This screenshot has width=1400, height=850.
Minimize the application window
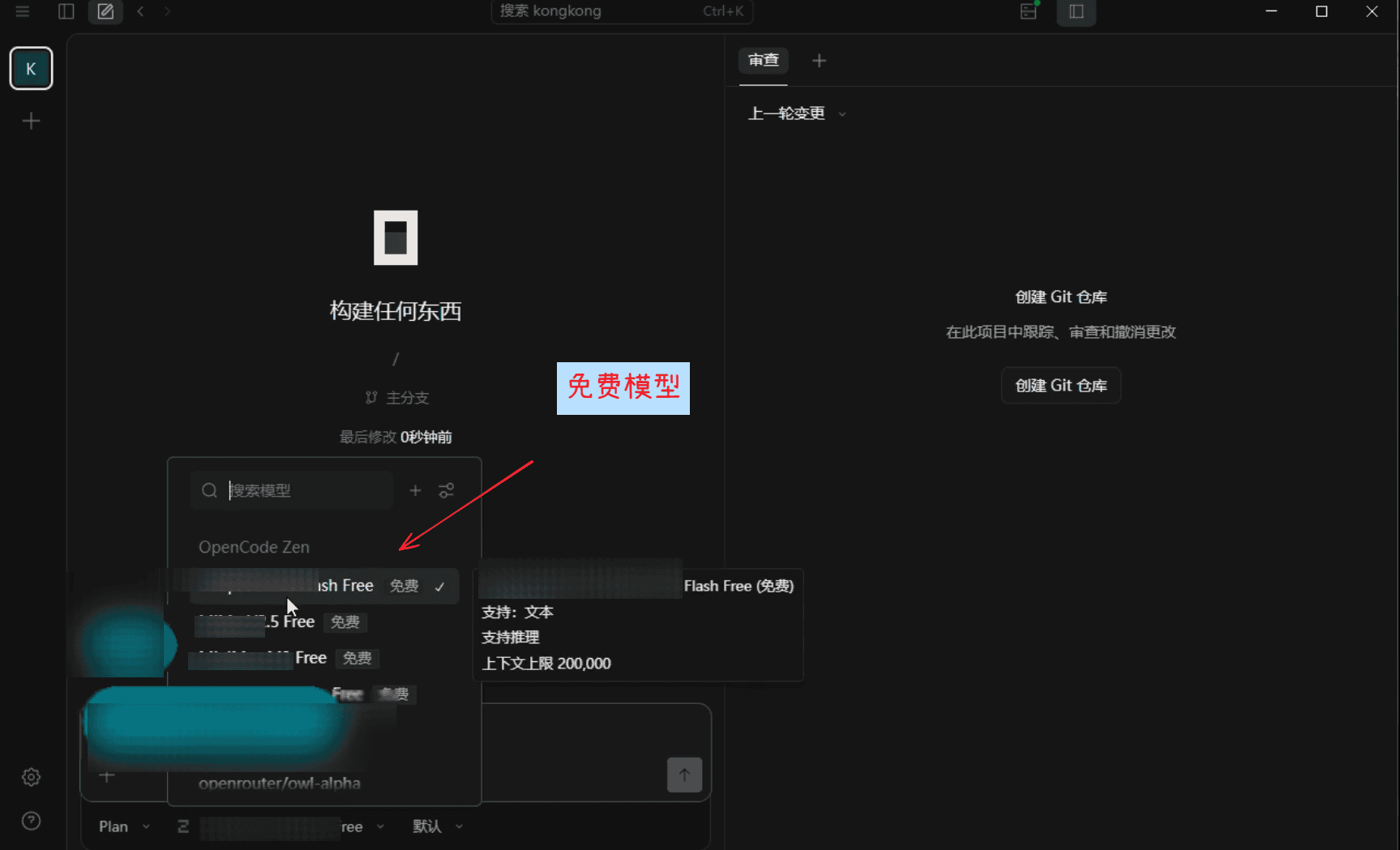coord(1271,11)
